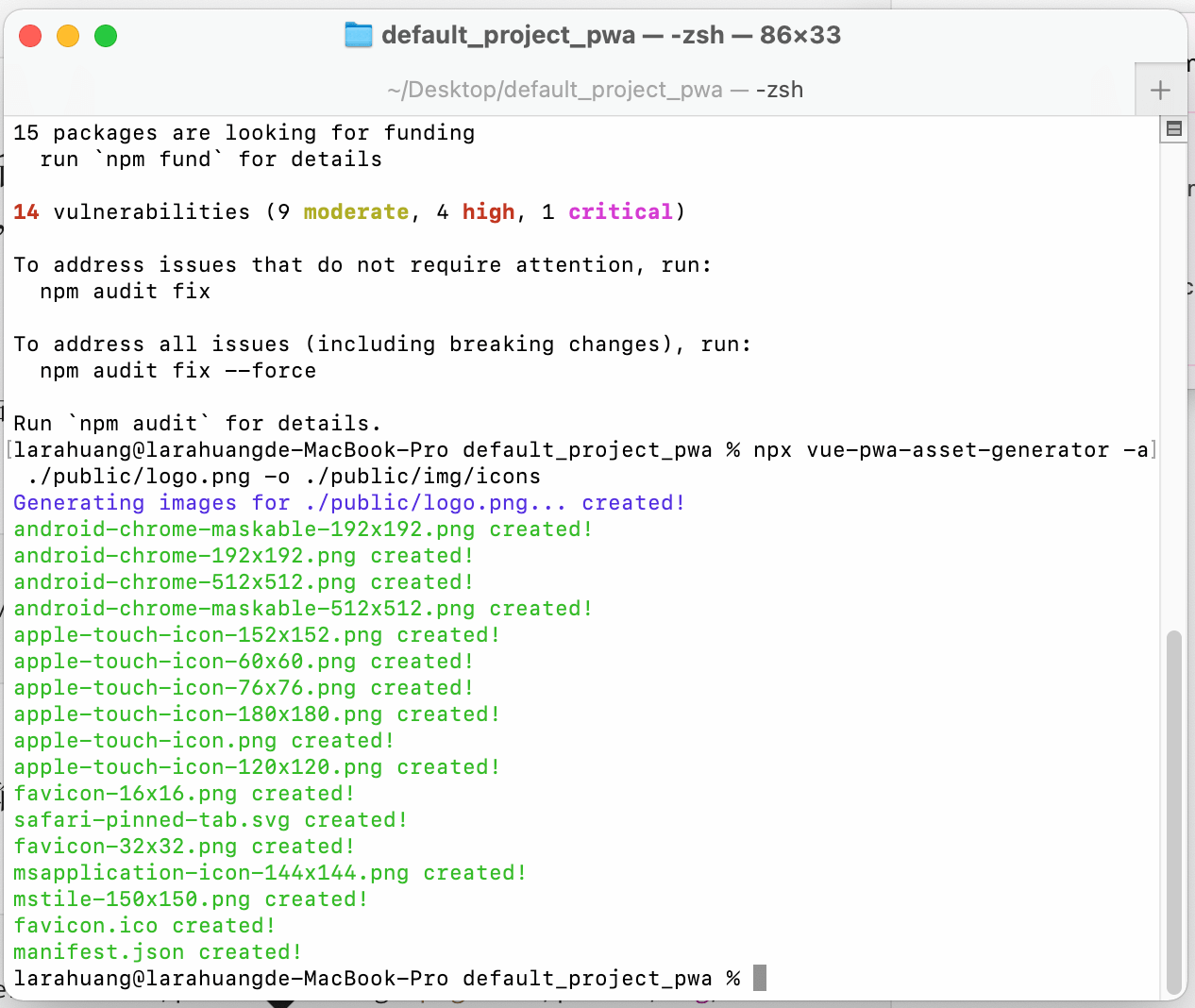Click the window title default_project_pwa — -zsh — 86×33
The image size is (1195, 1008).
611,36
